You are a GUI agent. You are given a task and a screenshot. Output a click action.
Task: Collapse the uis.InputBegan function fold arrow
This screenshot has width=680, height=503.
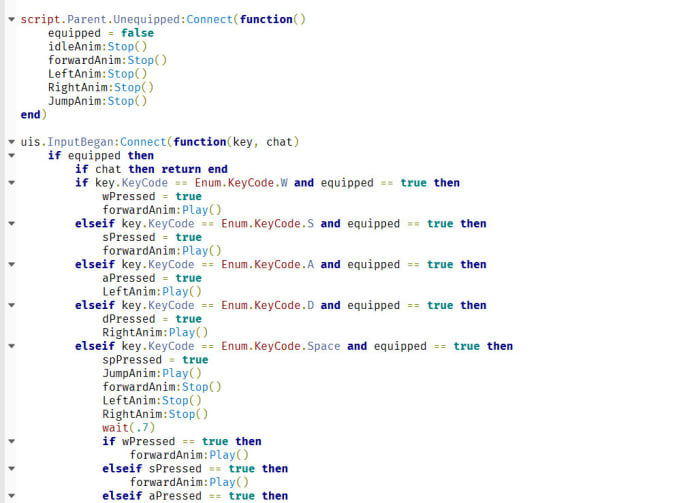(12, 142)
